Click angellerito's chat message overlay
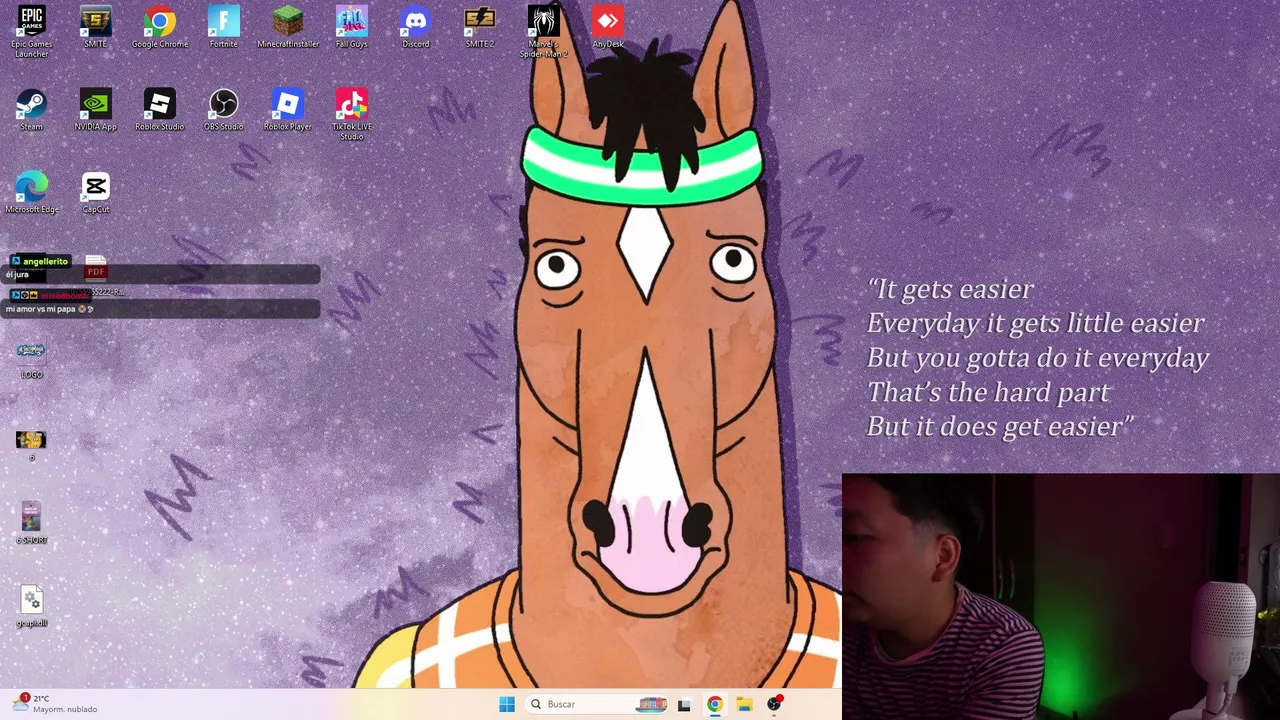 160,268
